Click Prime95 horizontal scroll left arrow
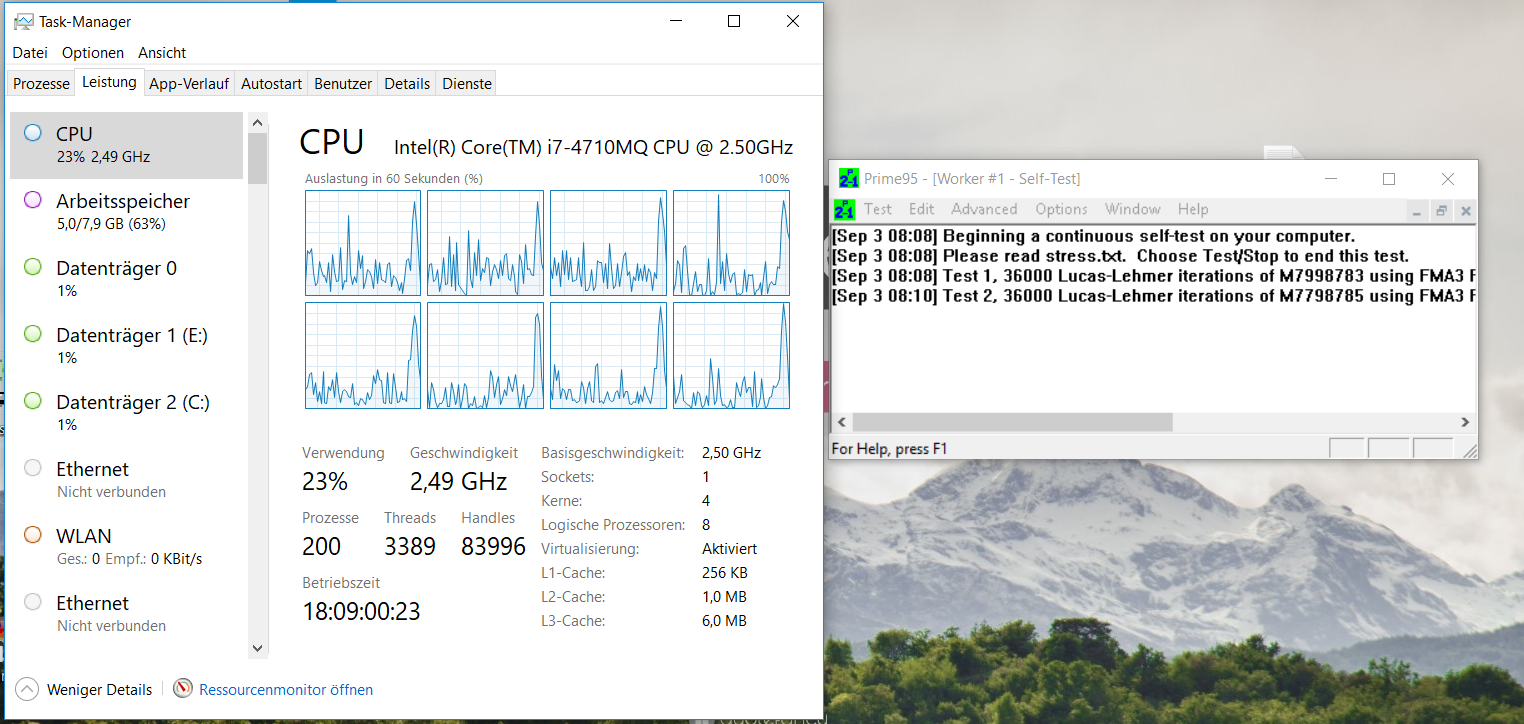This screenshot has width=1524, height=724. [x=842, y=423]
